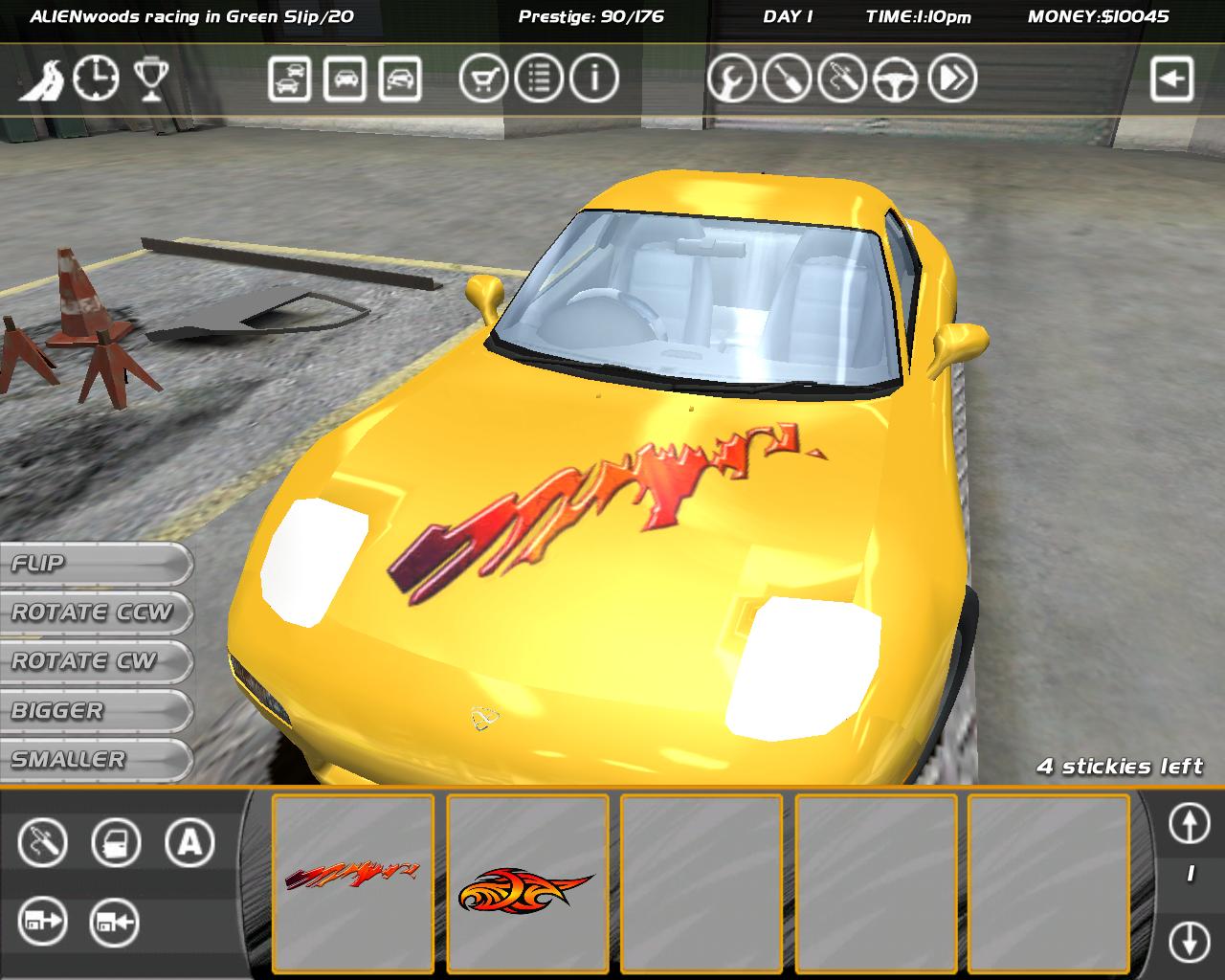Image resolution: width=1225 pixels, height=980 pixels.
Task: Select the wrench mechanic tool
Action: (732, 78)
